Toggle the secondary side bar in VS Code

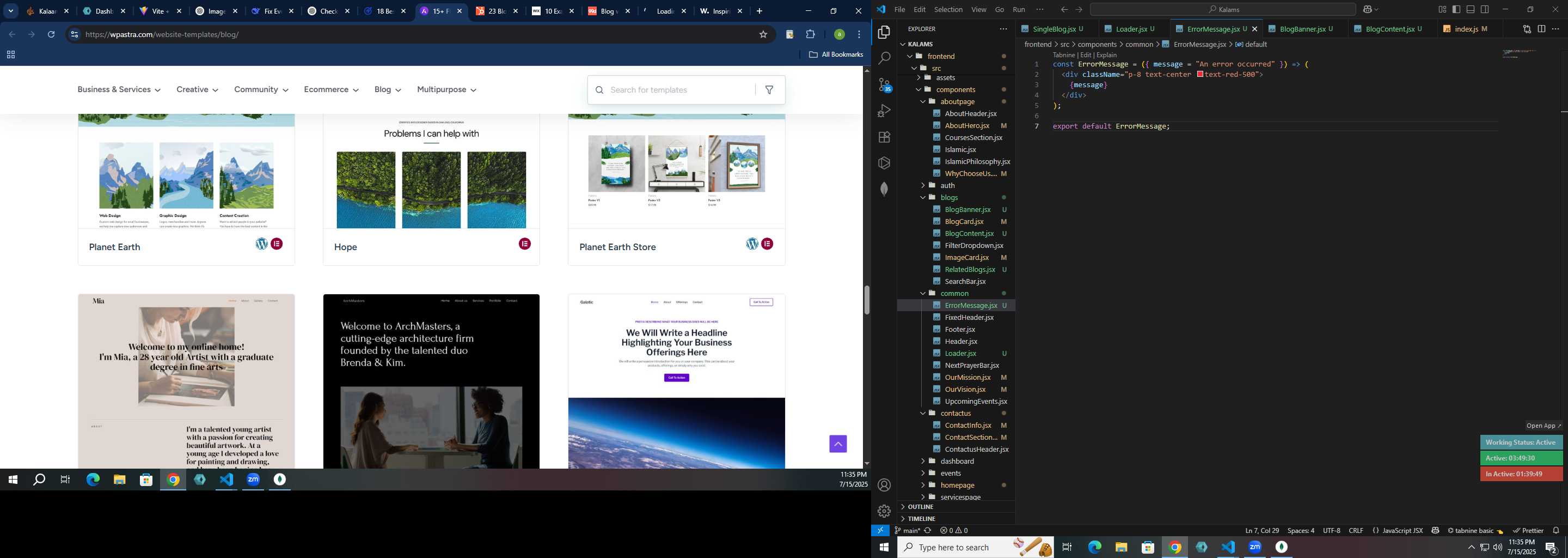[x=1485, y=10]
